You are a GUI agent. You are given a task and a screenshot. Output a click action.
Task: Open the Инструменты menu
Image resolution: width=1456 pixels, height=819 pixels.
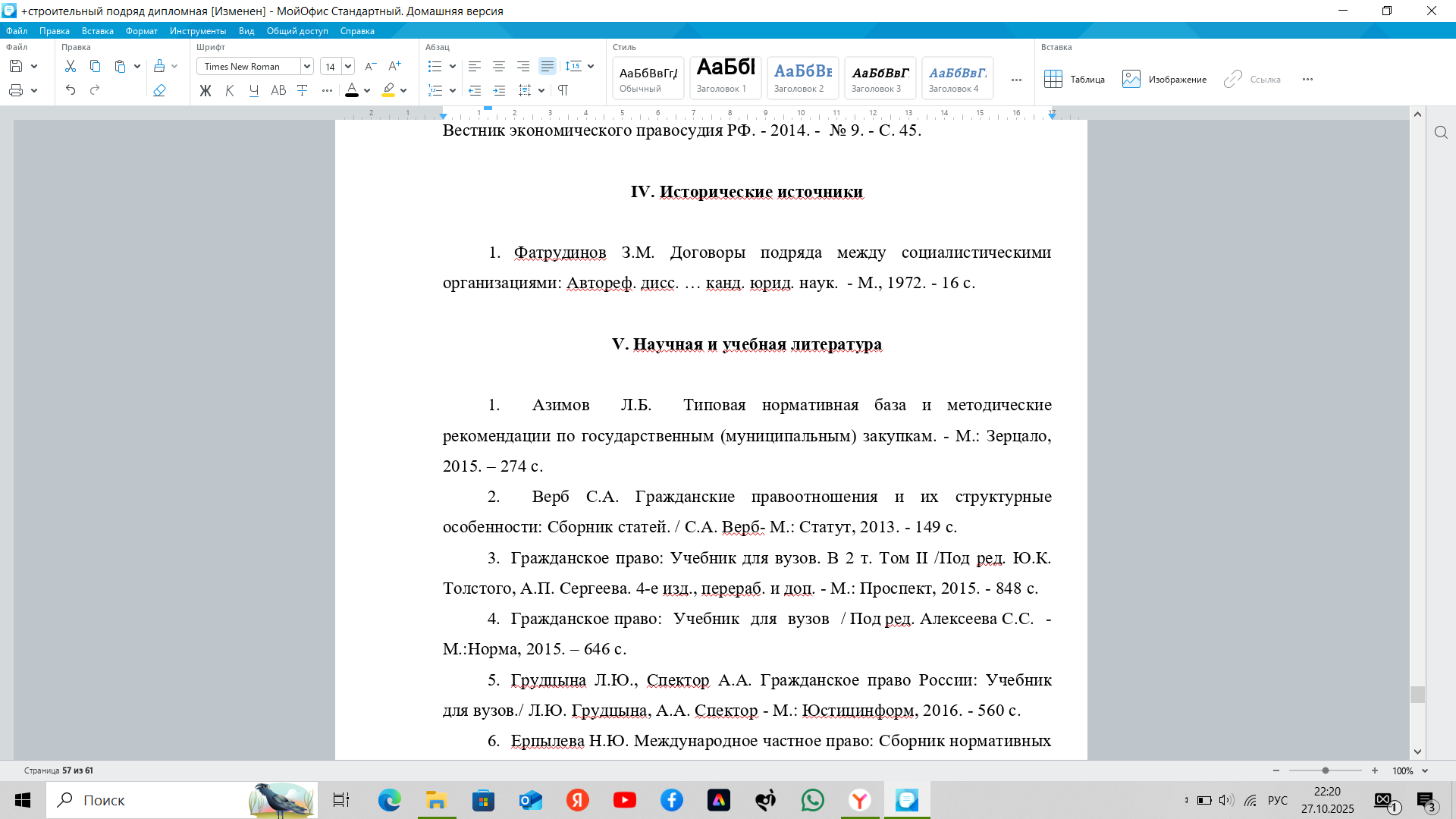click(x=197, y=31)
